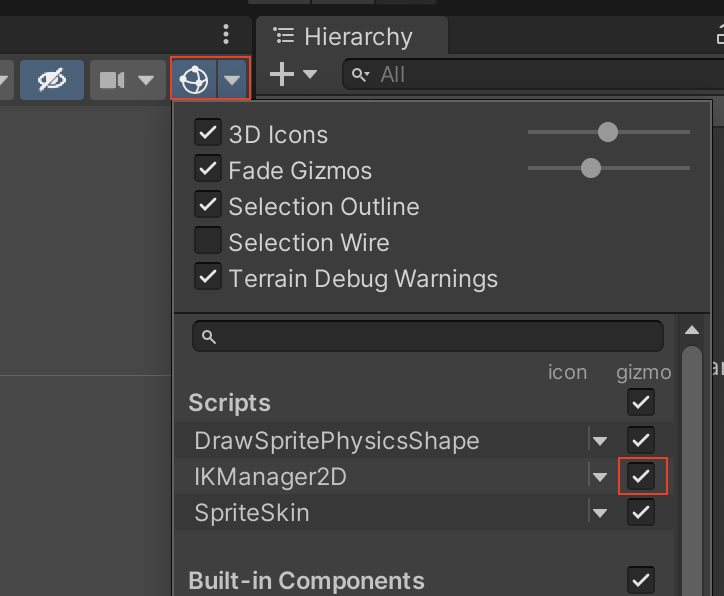Expand the Hierarchy create dropdown arrow
Viewport: 724px width, 596px height.
(x=310, y=74)
